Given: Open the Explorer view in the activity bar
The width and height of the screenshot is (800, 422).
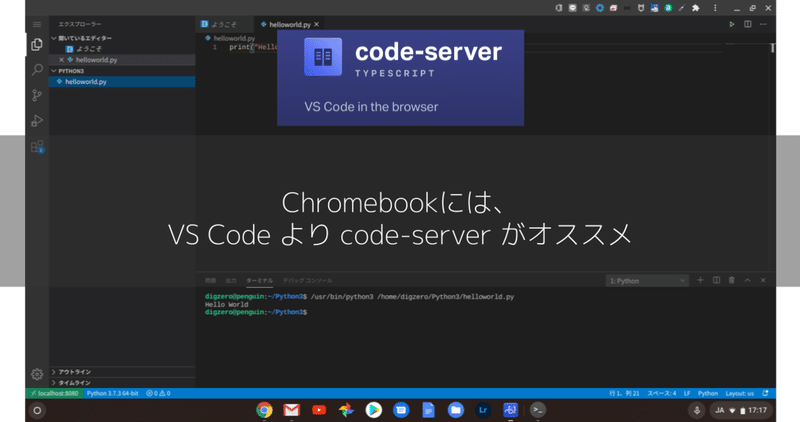Looking at the screenshot, I should [x=37, y=44].
